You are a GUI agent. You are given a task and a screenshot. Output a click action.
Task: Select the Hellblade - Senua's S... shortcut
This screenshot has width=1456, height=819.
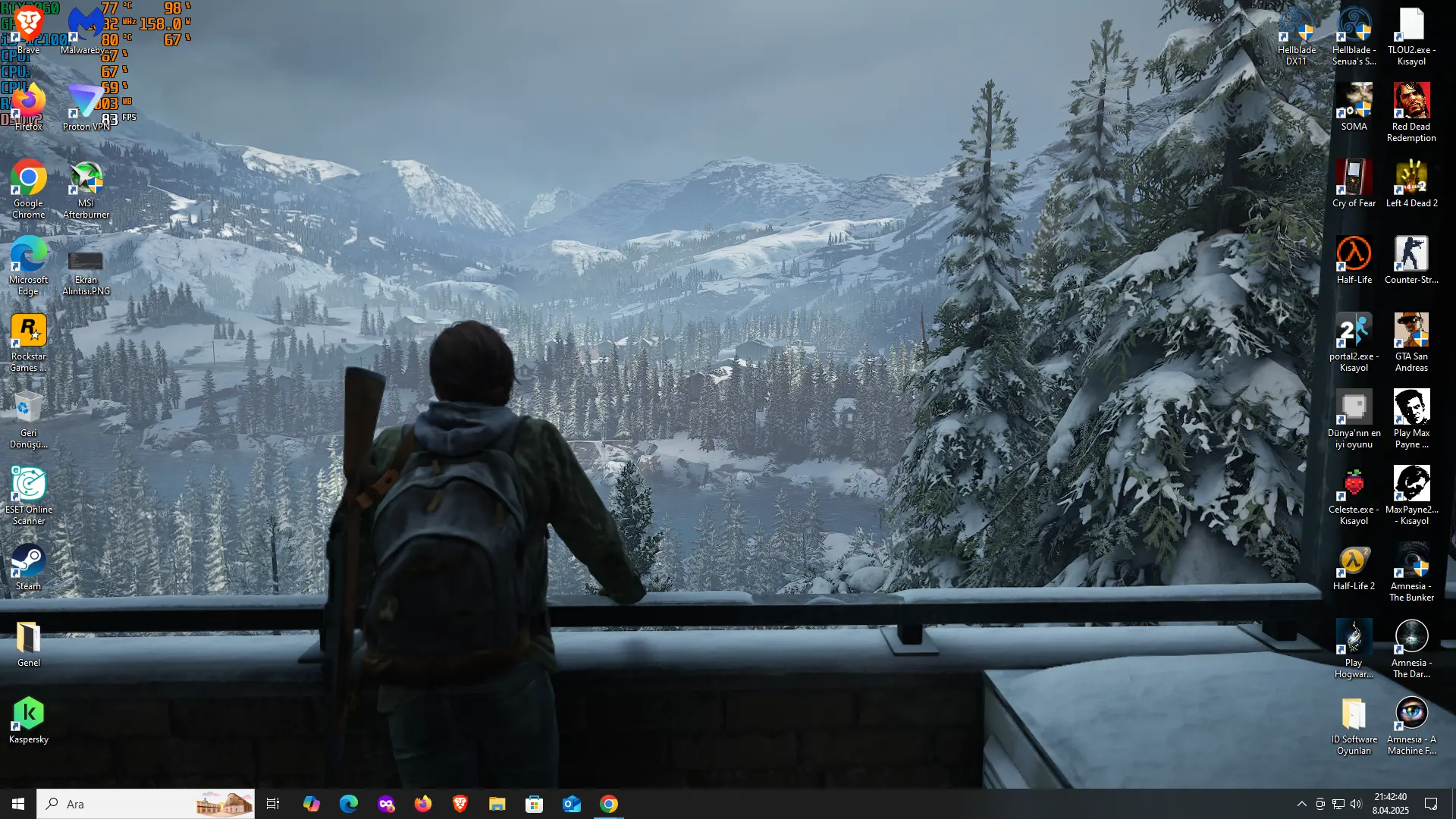[x=1354, y=36]
